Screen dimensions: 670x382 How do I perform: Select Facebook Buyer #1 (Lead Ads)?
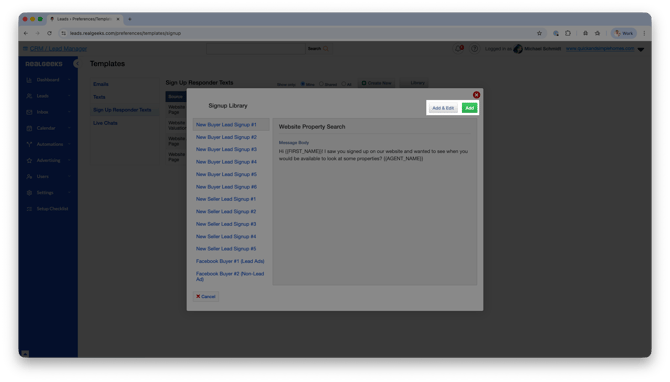[x=230, y=261]
